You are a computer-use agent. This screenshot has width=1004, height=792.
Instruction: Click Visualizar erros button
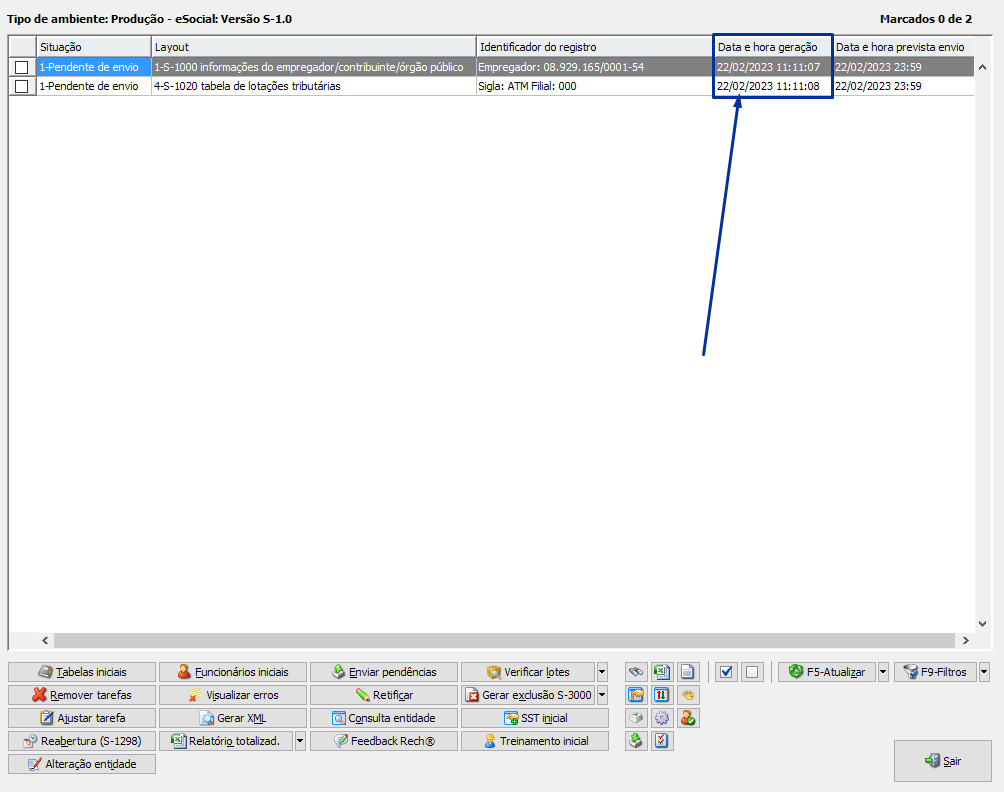233,695
